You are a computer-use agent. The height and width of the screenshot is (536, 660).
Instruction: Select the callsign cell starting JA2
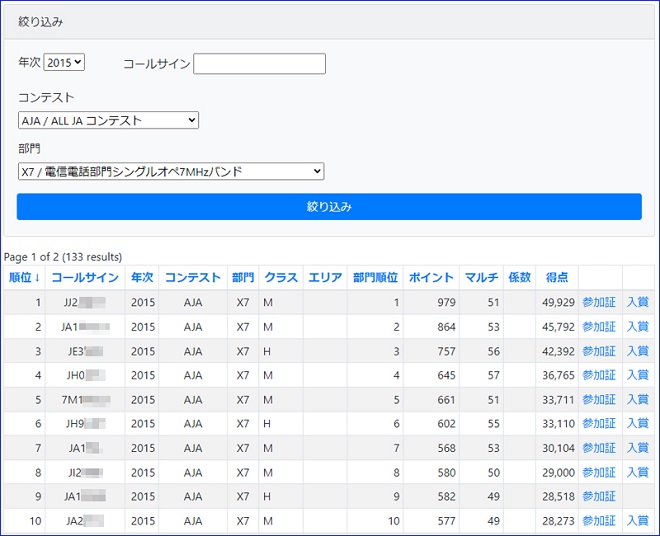pyautogui.click(x=85, y=521)
